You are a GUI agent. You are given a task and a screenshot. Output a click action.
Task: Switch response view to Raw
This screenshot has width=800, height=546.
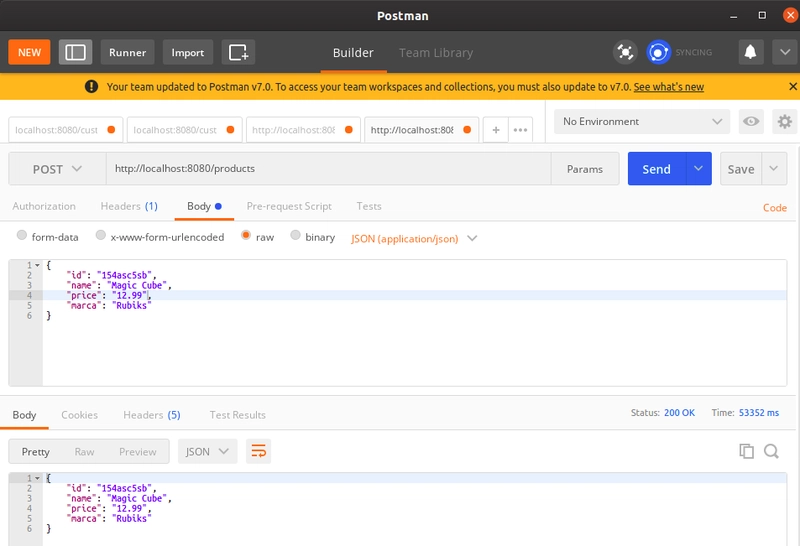84,452
